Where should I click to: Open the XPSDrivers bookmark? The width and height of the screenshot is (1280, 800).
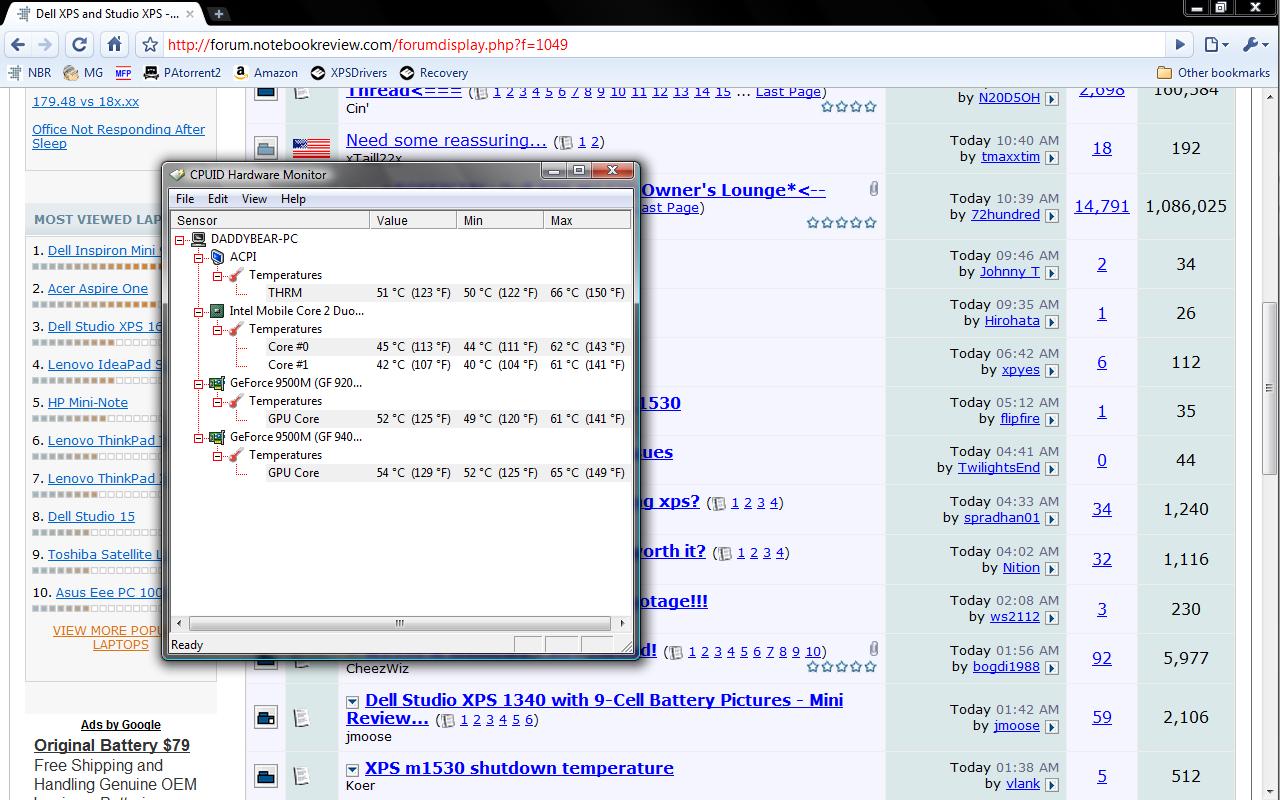coord(349,72)
